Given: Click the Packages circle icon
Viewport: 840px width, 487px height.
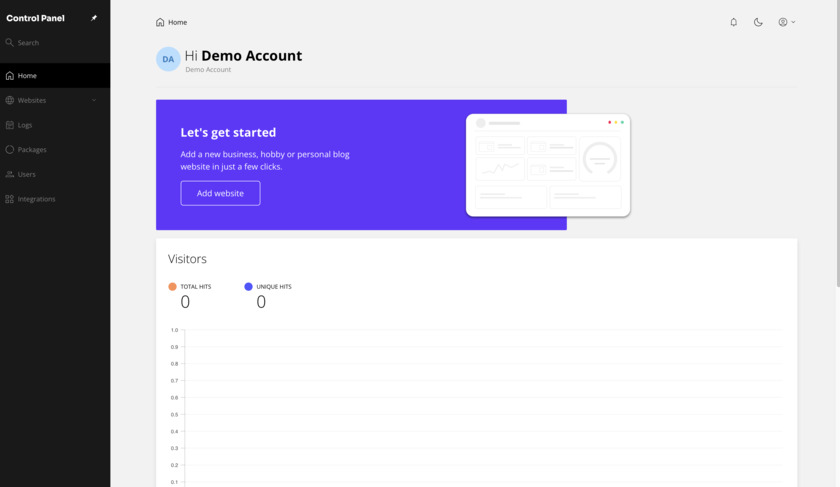Looking at the screenshot, I should 10,149.
